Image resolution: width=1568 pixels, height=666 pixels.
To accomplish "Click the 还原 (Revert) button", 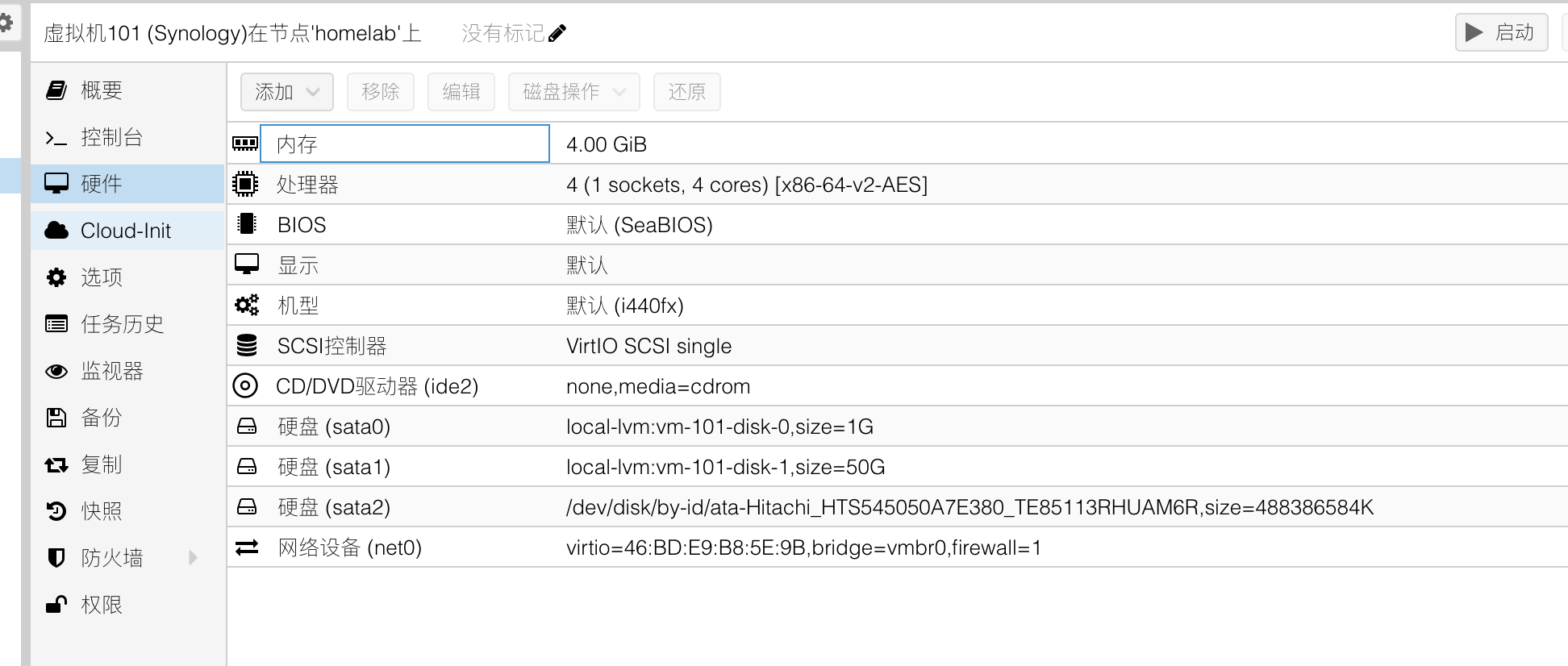I will 687,92.
